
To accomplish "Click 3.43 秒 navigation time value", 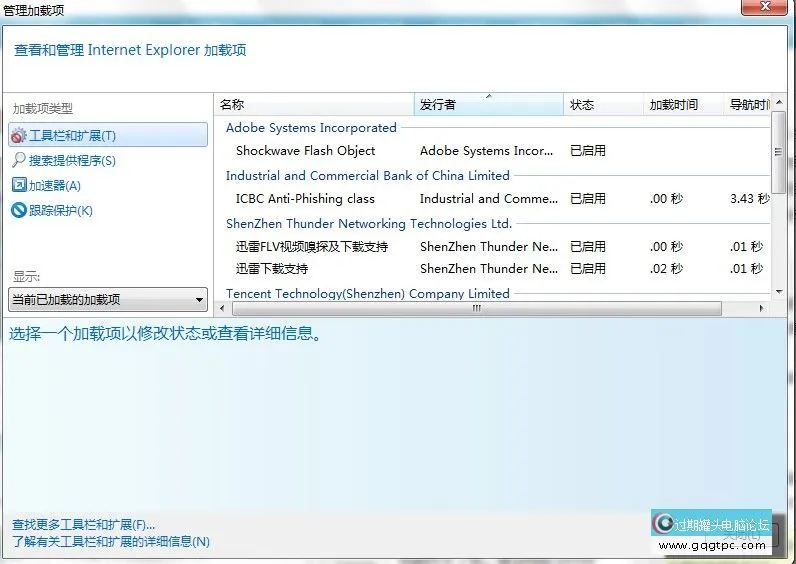I will coord(749,198).
